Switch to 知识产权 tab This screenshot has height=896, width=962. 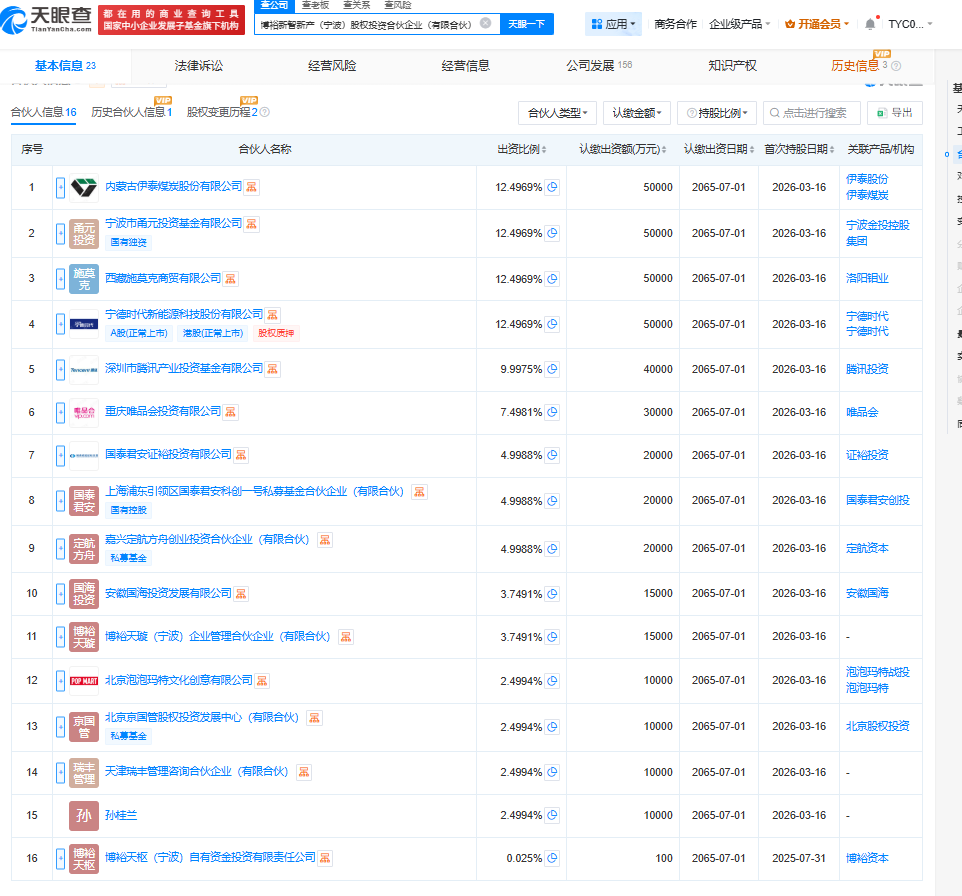tap(733, 66)
